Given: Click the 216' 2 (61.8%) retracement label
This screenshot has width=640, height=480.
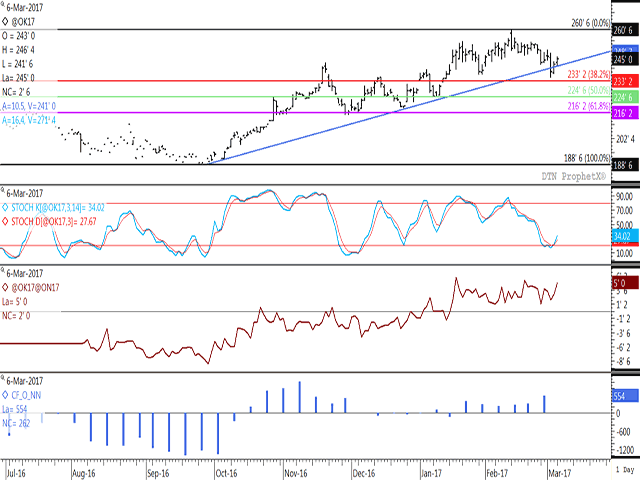Looking at the screenshot, I should tap(589, 106).
